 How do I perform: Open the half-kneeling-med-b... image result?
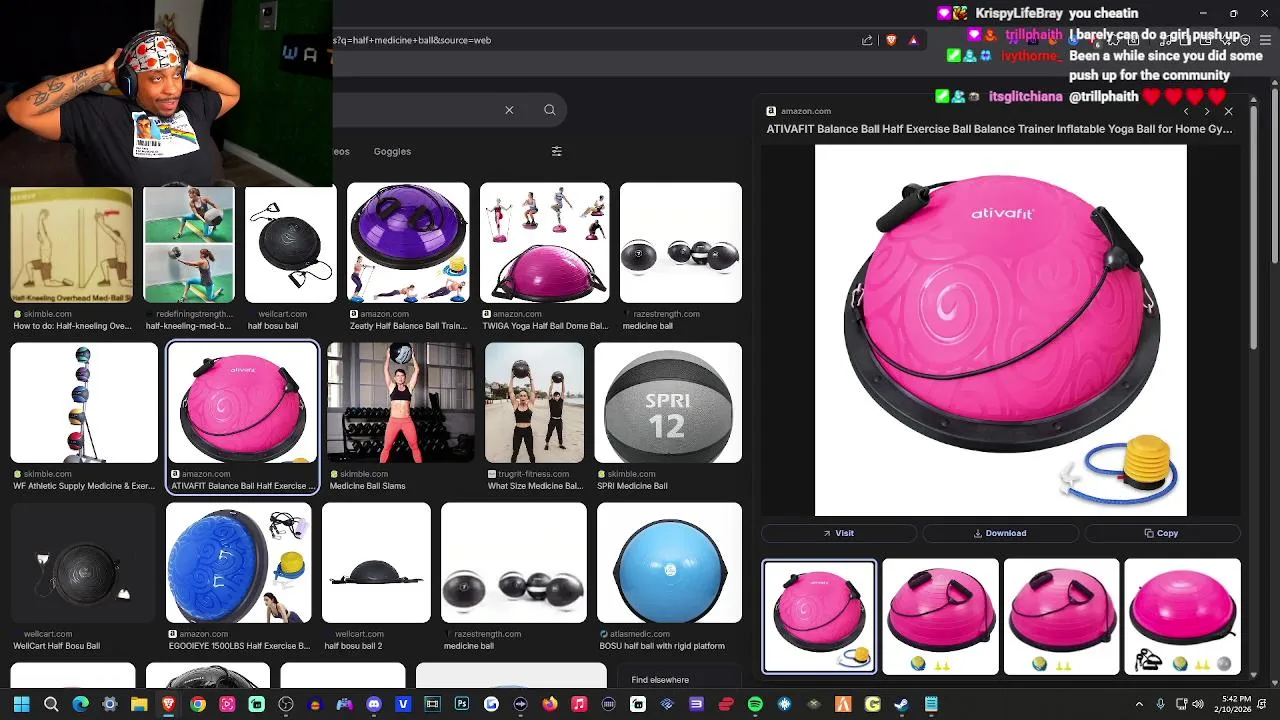189,243
